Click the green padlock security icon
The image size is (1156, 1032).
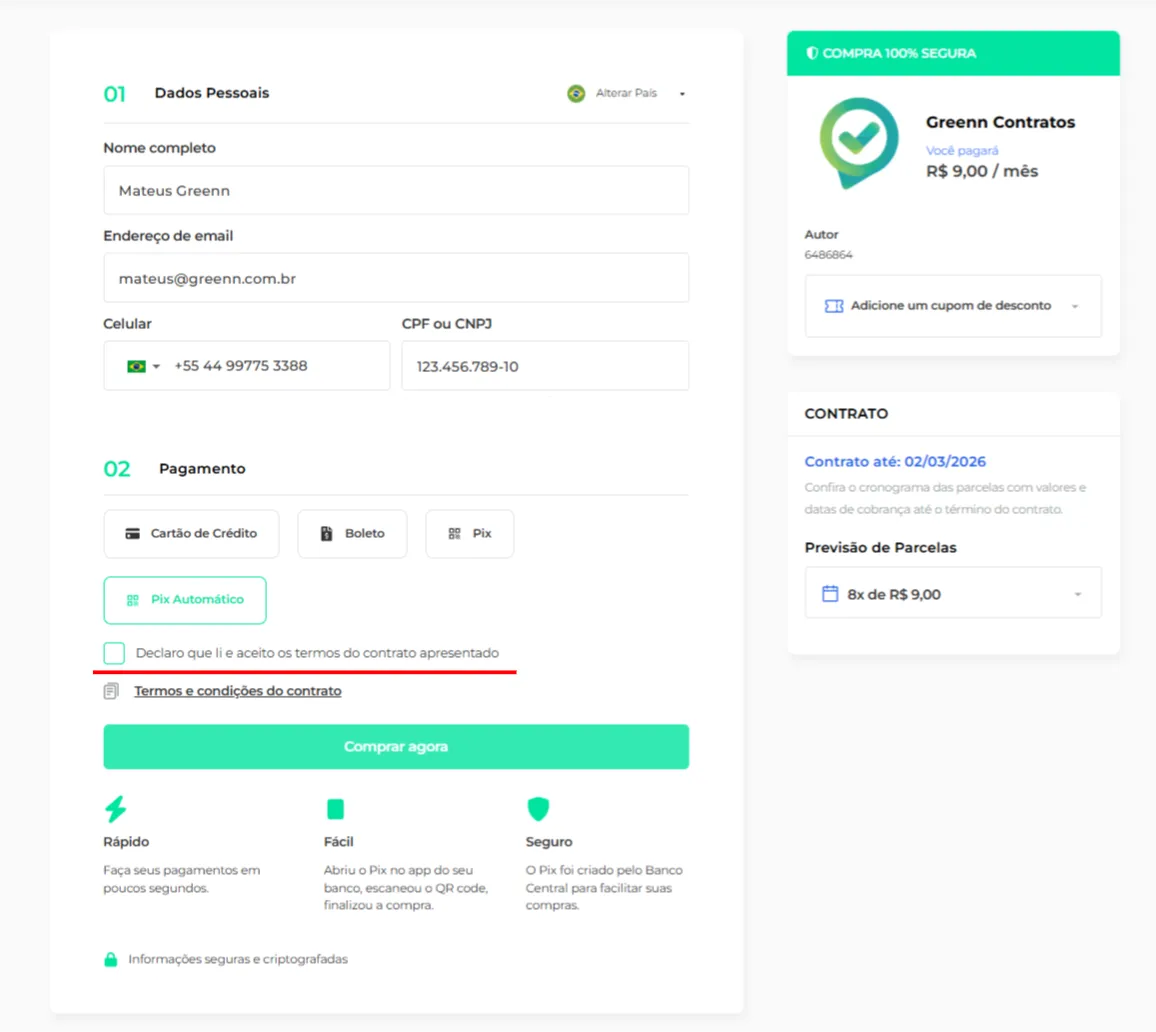[x=111, y=959]
